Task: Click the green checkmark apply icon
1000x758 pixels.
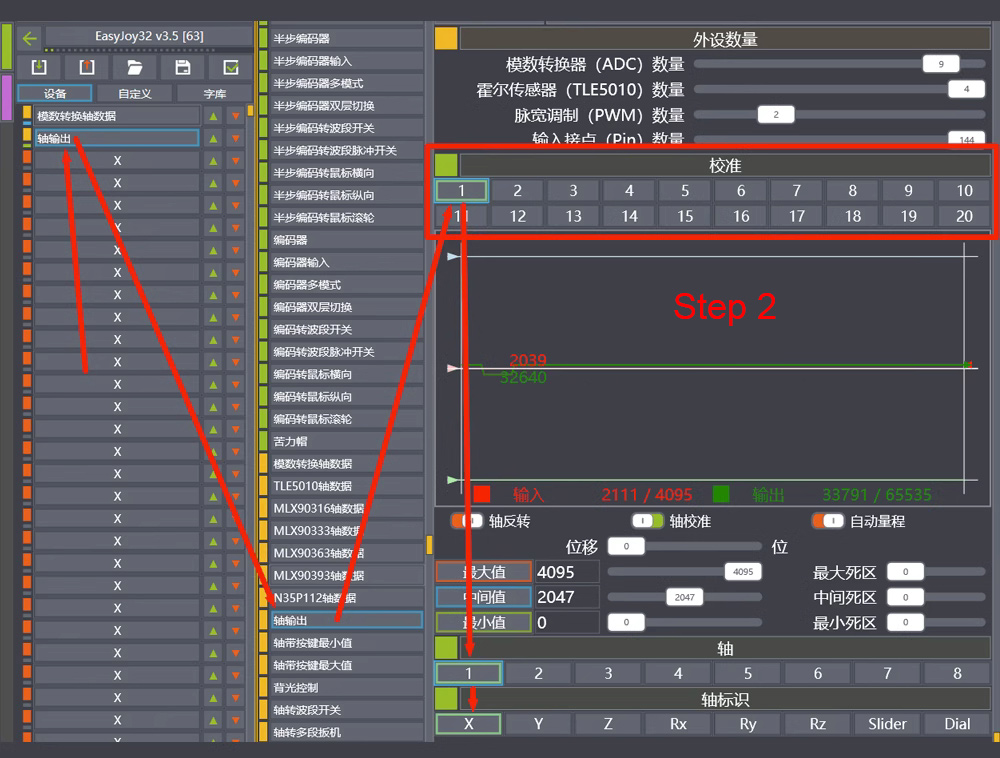Action: (231, 68)
